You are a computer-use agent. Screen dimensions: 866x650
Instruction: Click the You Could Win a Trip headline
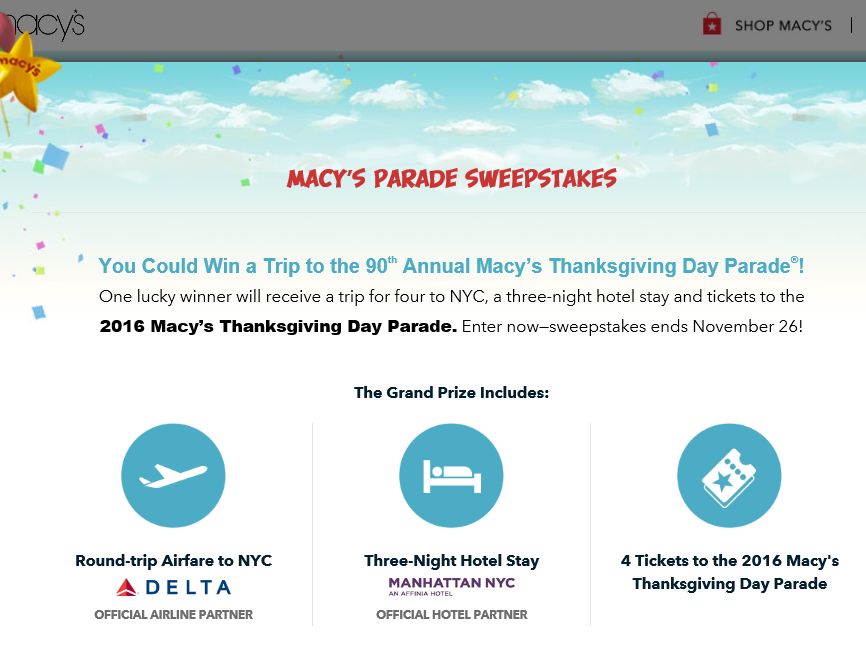[x=451, y=266]
